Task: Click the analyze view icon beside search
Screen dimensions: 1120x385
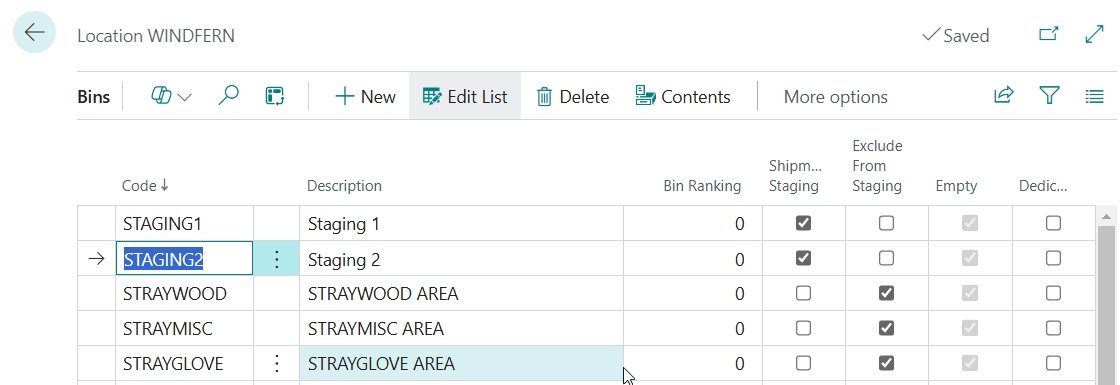Action: click(x=275, y=96)
